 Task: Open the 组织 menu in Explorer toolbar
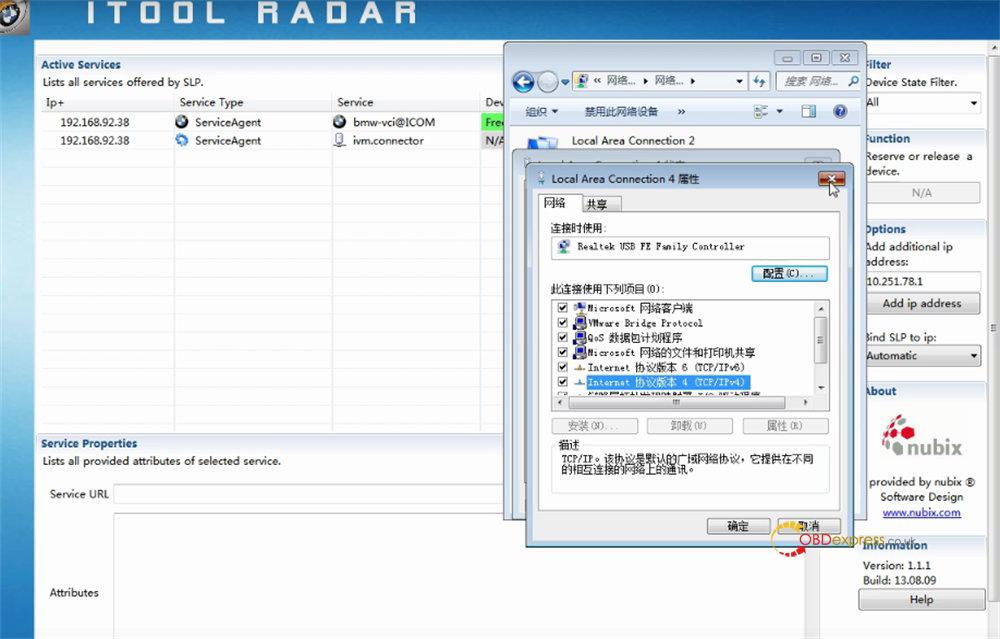pos(541,112)
